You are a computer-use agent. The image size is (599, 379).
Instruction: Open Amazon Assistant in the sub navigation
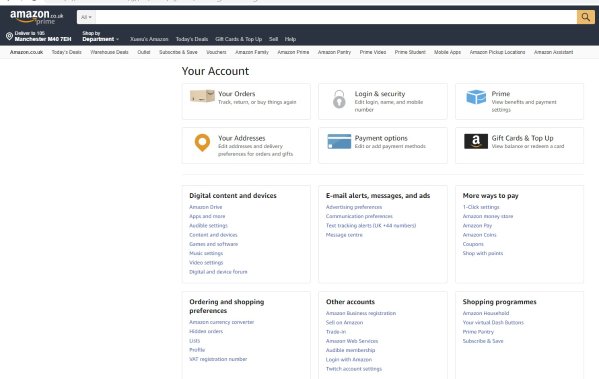pos(554,52)
